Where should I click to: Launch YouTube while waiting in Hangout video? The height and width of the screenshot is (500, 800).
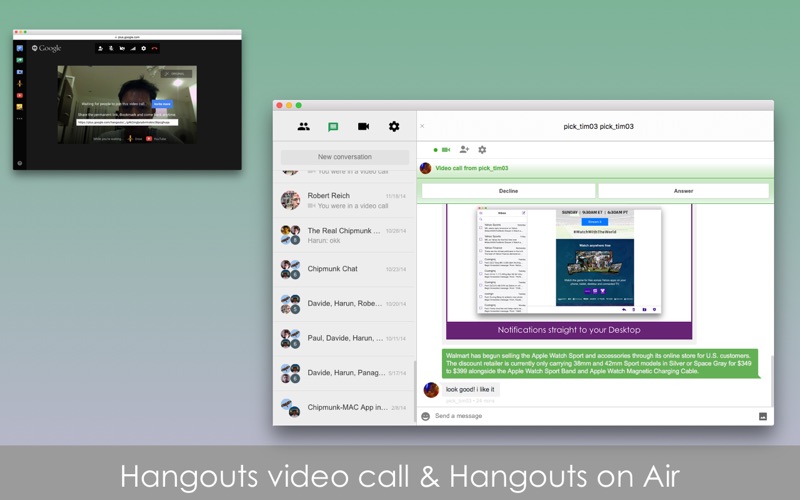pyautogui.click(x=156, y=139)
